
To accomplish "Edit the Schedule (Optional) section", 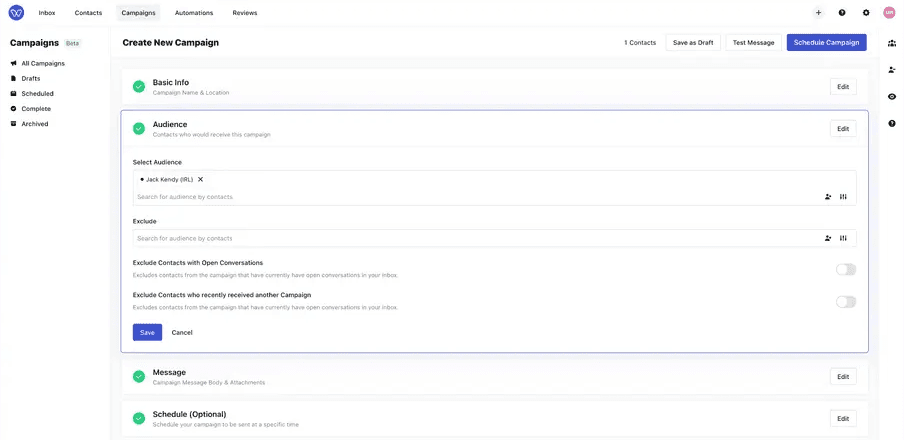I will tap(843, 418).
